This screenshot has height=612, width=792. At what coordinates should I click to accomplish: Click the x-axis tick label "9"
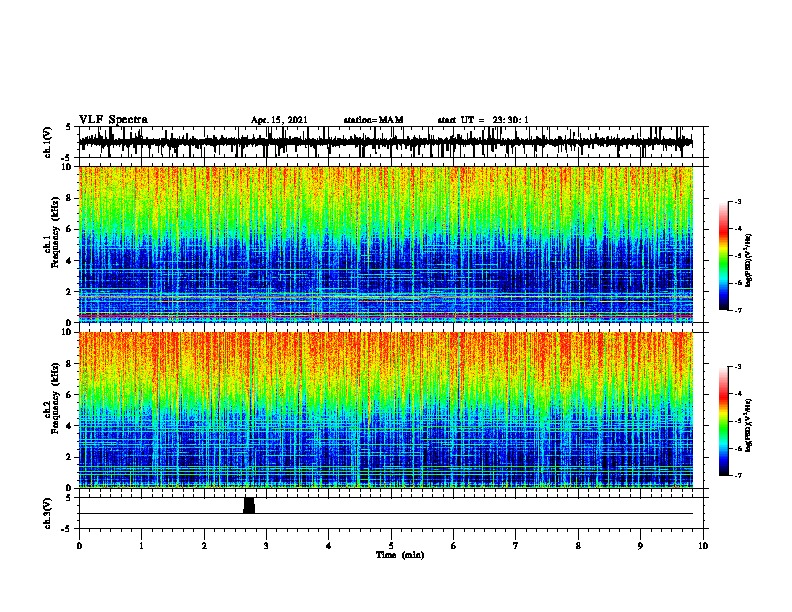pos(640,545)
